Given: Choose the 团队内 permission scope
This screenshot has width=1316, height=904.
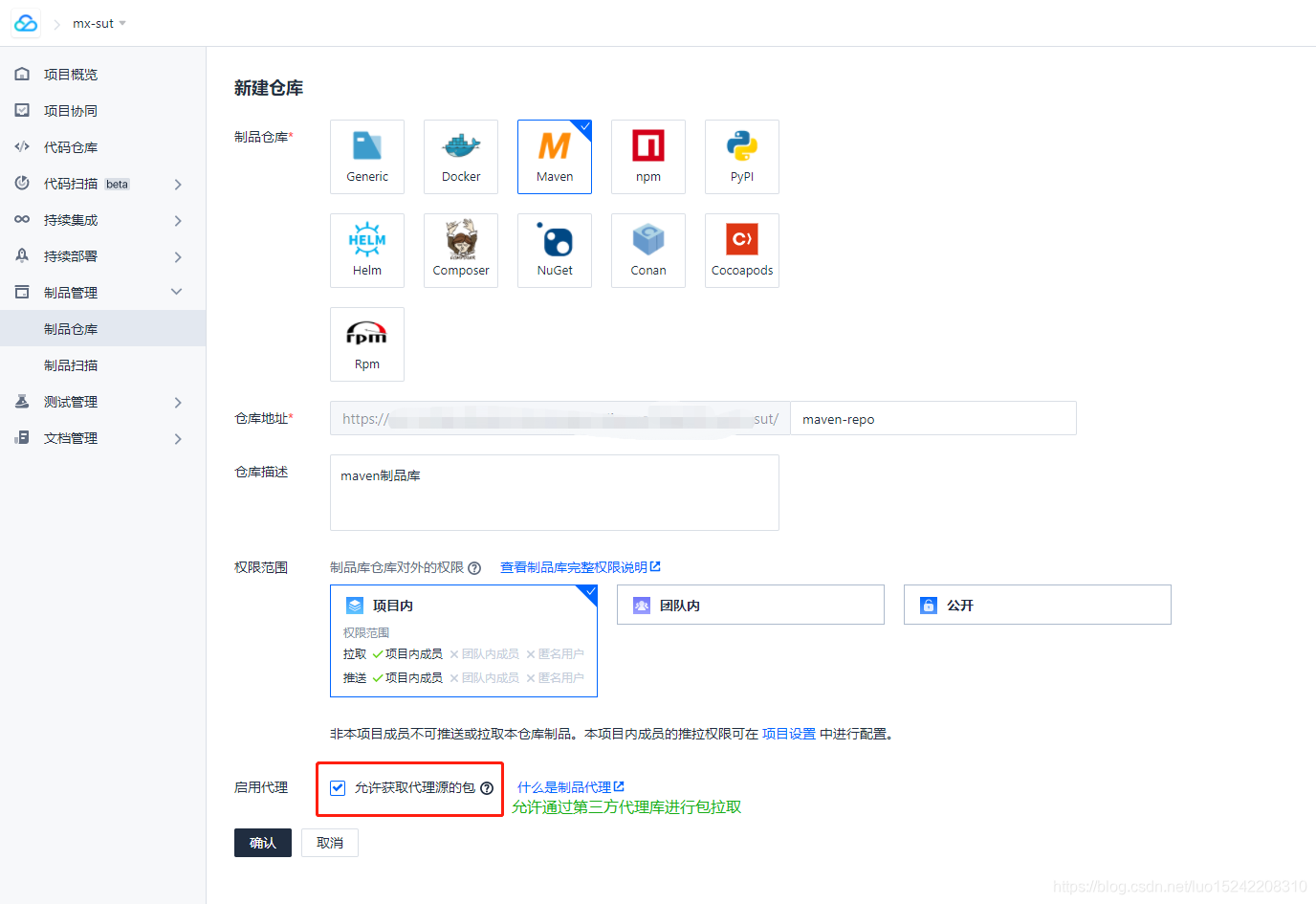Looking at the screenshot, I should (x=751, y=605).
